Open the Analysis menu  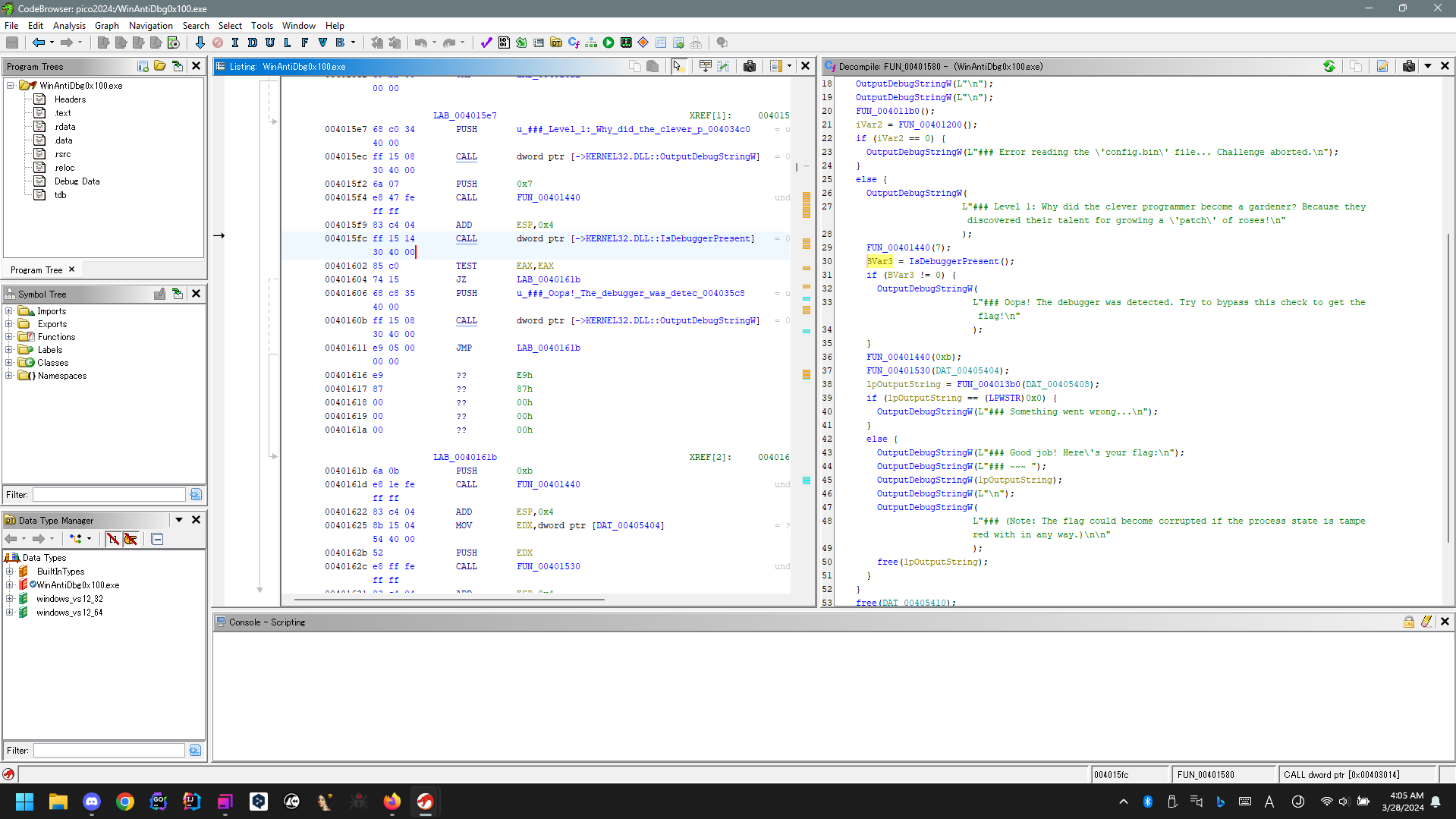[x=69, y=25]
